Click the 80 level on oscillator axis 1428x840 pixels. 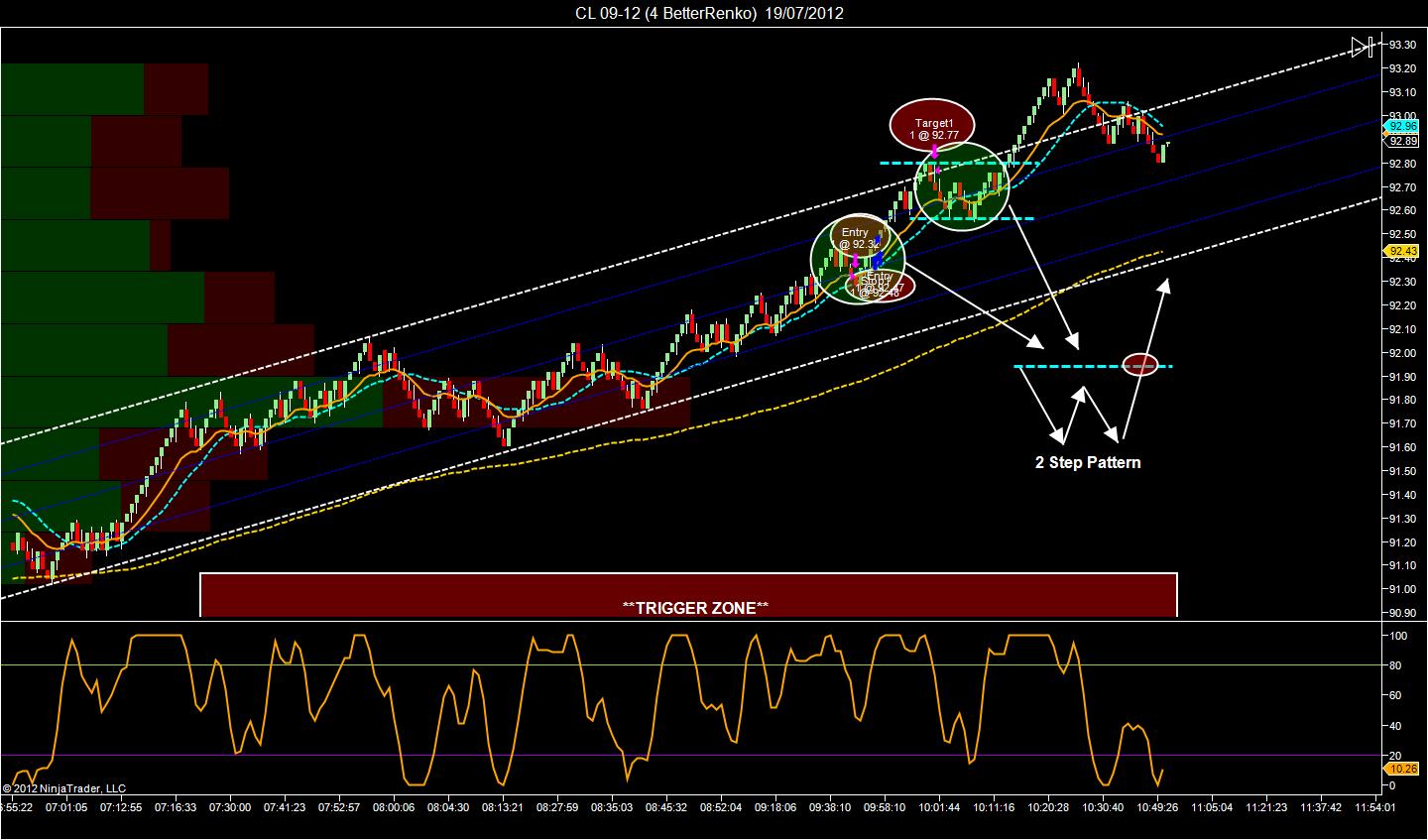1395,665
